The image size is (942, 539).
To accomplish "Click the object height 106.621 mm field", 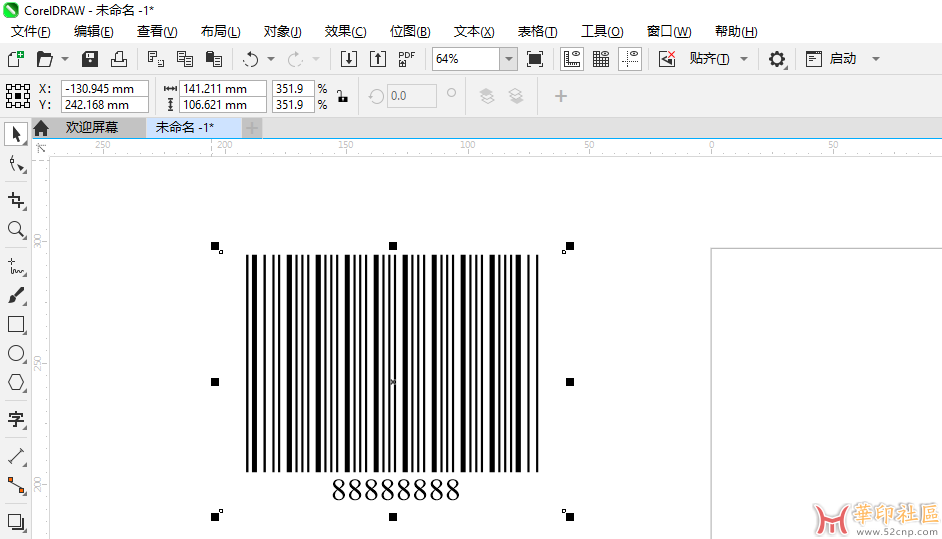I will (x=223, y=105).
